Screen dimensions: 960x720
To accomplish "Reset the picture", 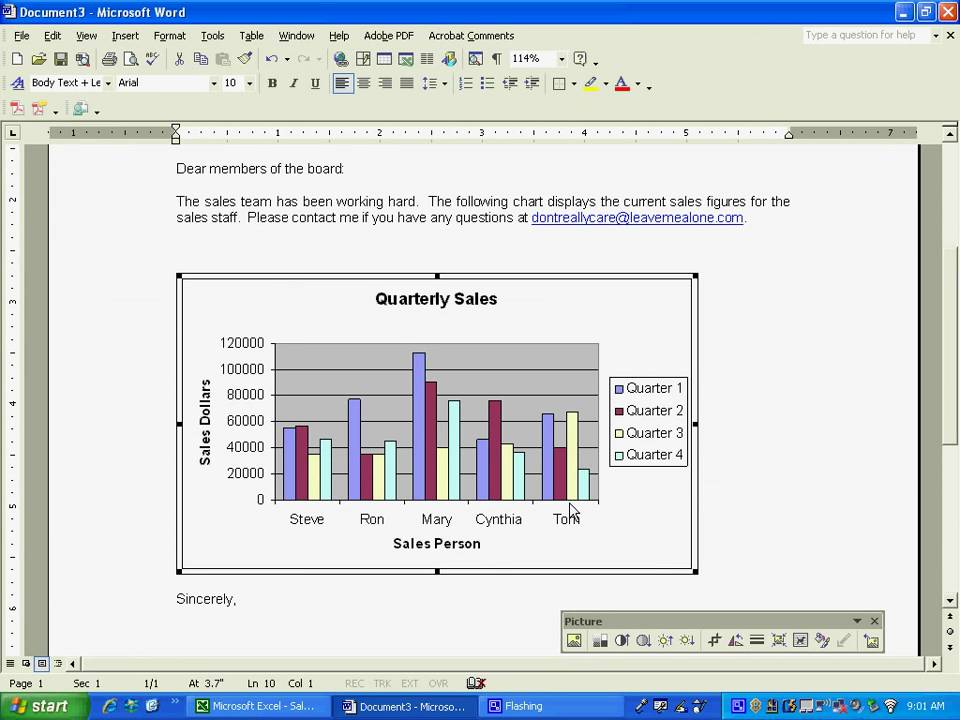I will coord(871,640).
